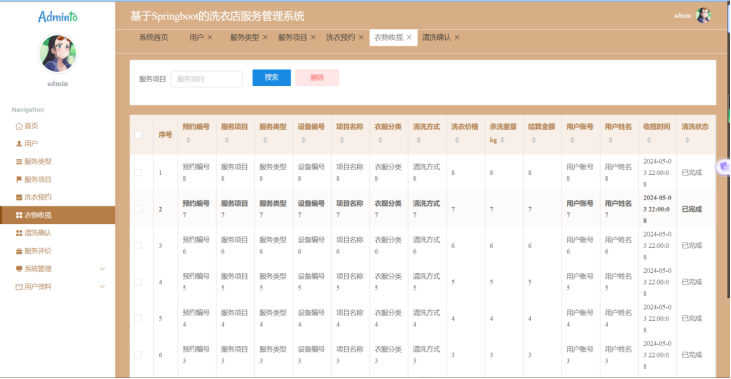Click the 清洗方式 3 cell in row 6
This screenshot has width=731, height=379.
(x=426, y=355)
